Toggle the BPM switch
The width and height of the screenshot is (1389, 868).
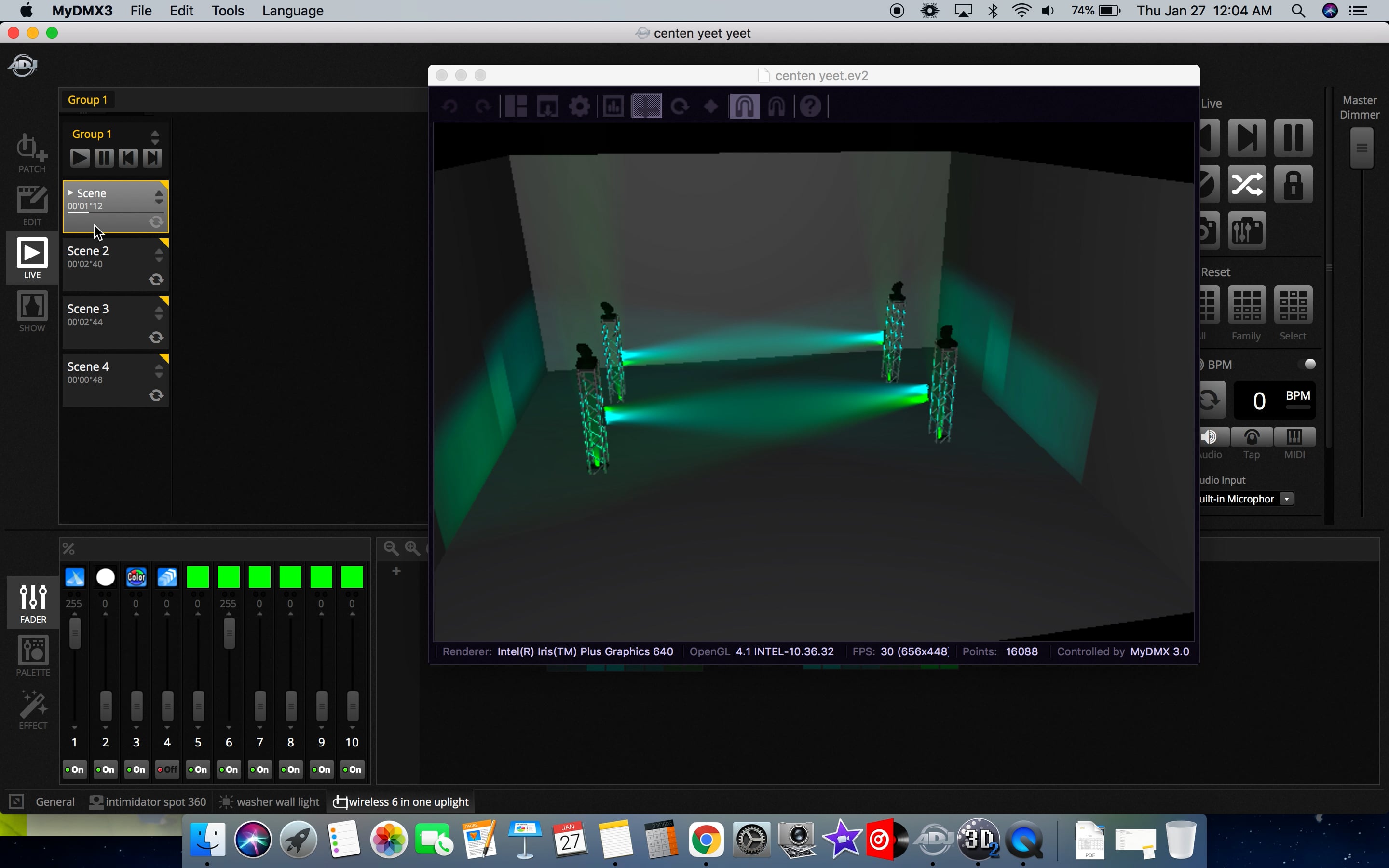click(x=1307, y=364)
